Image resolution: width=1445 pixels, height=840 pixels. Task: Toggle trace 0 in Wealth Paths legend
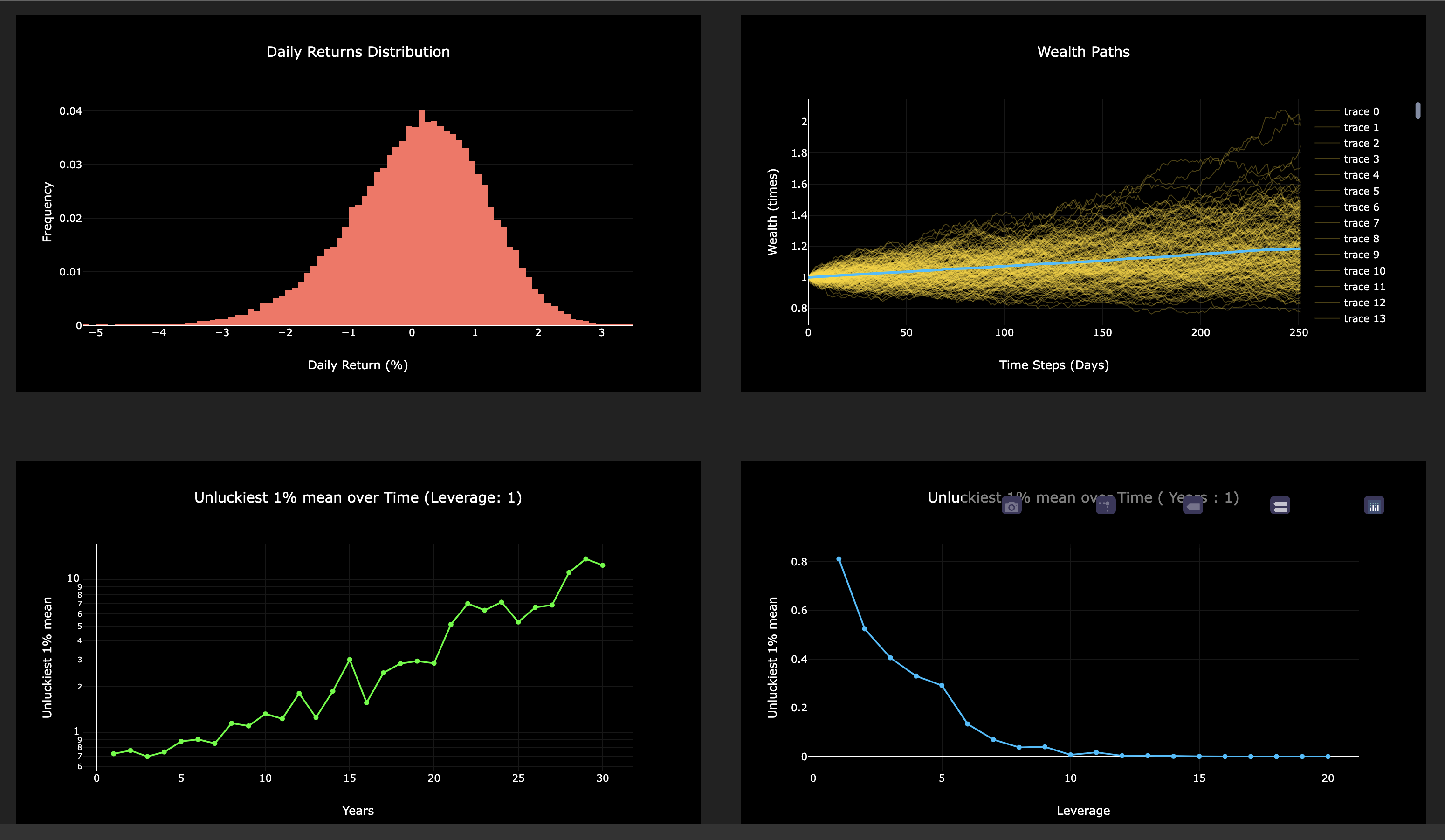point(1361,111)
